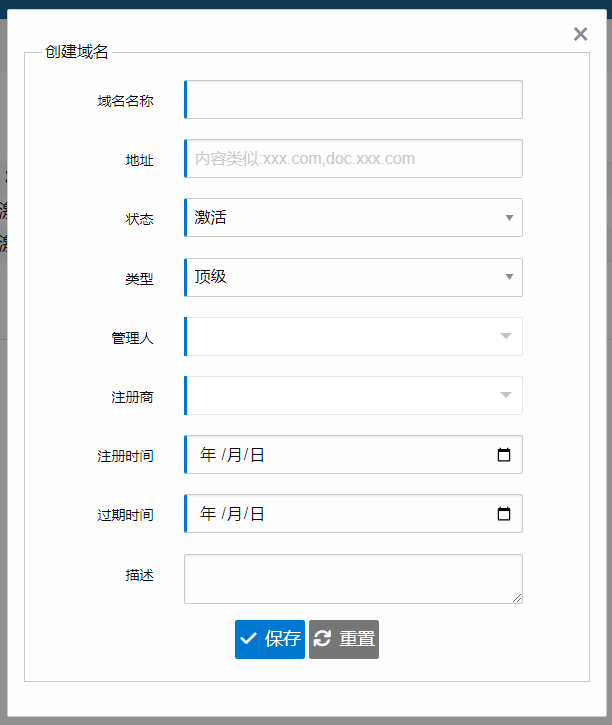Click the 描述 textarea resize handle

(517, 598)
